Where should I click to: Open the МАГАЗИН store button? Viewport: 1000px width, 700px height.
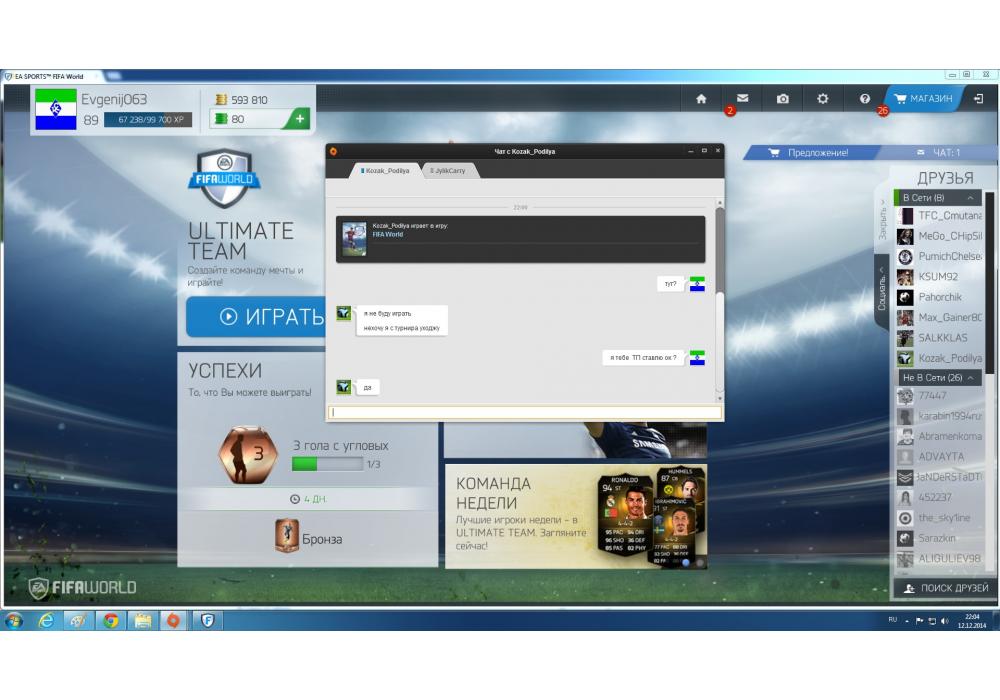pyautogui.click(x=923, y=99)
